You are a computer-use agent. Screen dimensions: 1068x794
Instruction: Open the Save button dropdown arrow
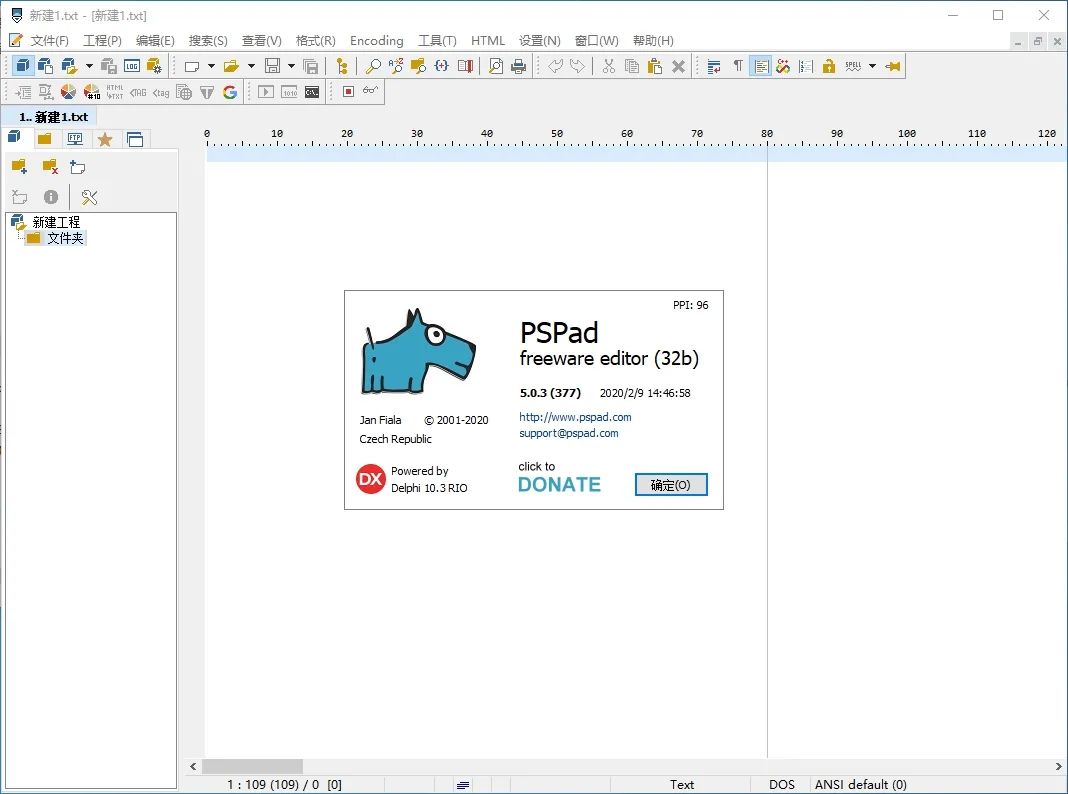[290, 66]
